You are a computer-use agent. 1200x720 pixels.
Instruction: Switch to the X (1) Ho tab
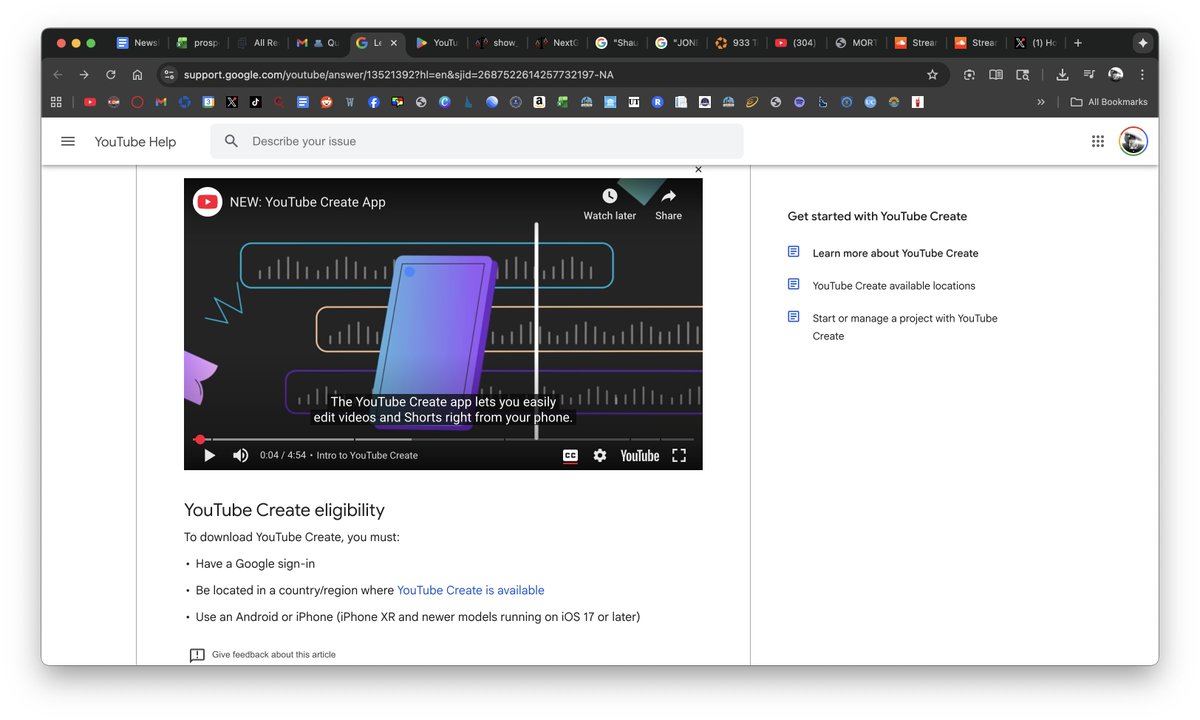click(1036, 43)
